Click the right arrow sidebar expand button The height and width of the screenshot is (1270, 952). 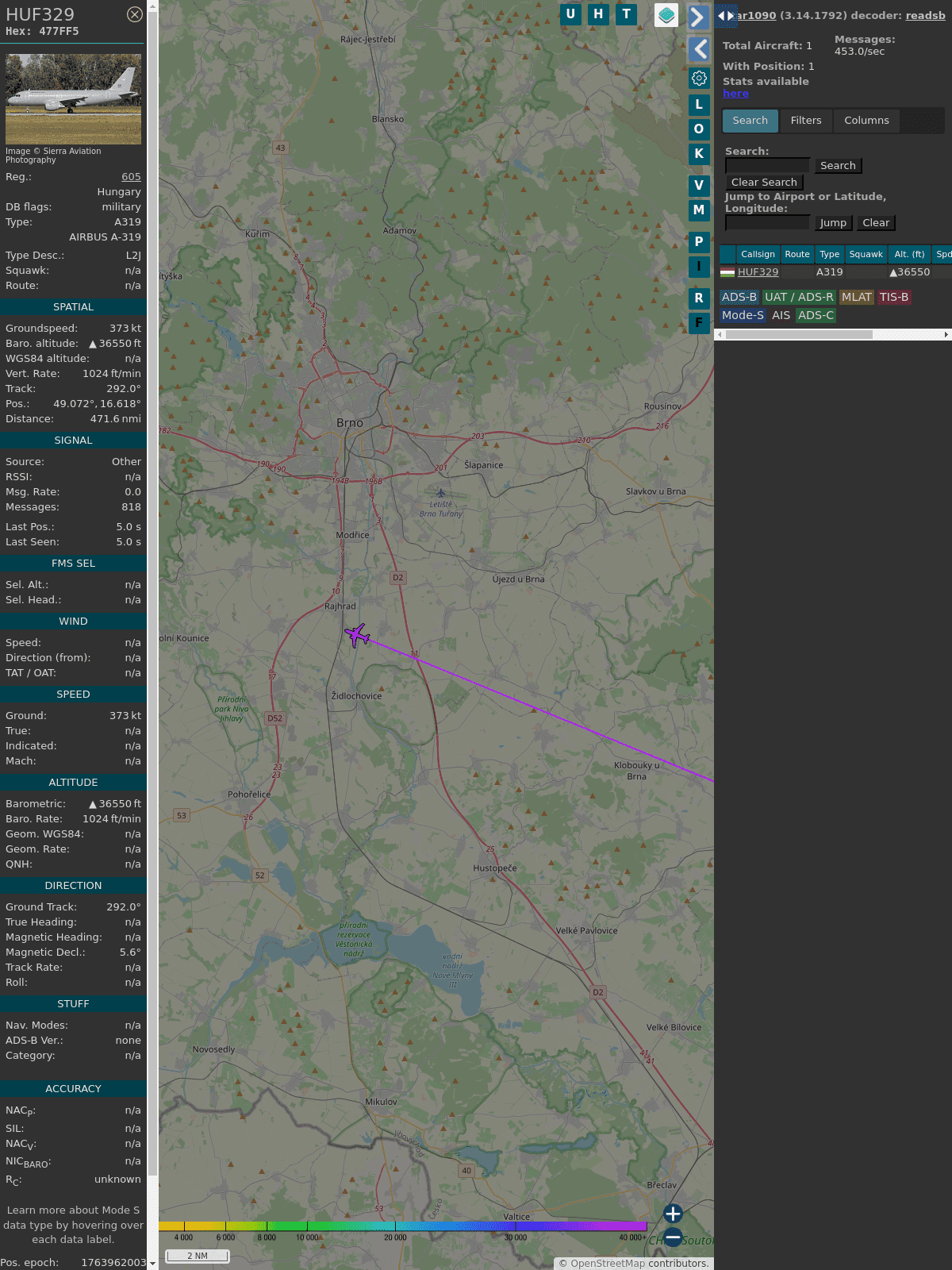click(698, 17)
